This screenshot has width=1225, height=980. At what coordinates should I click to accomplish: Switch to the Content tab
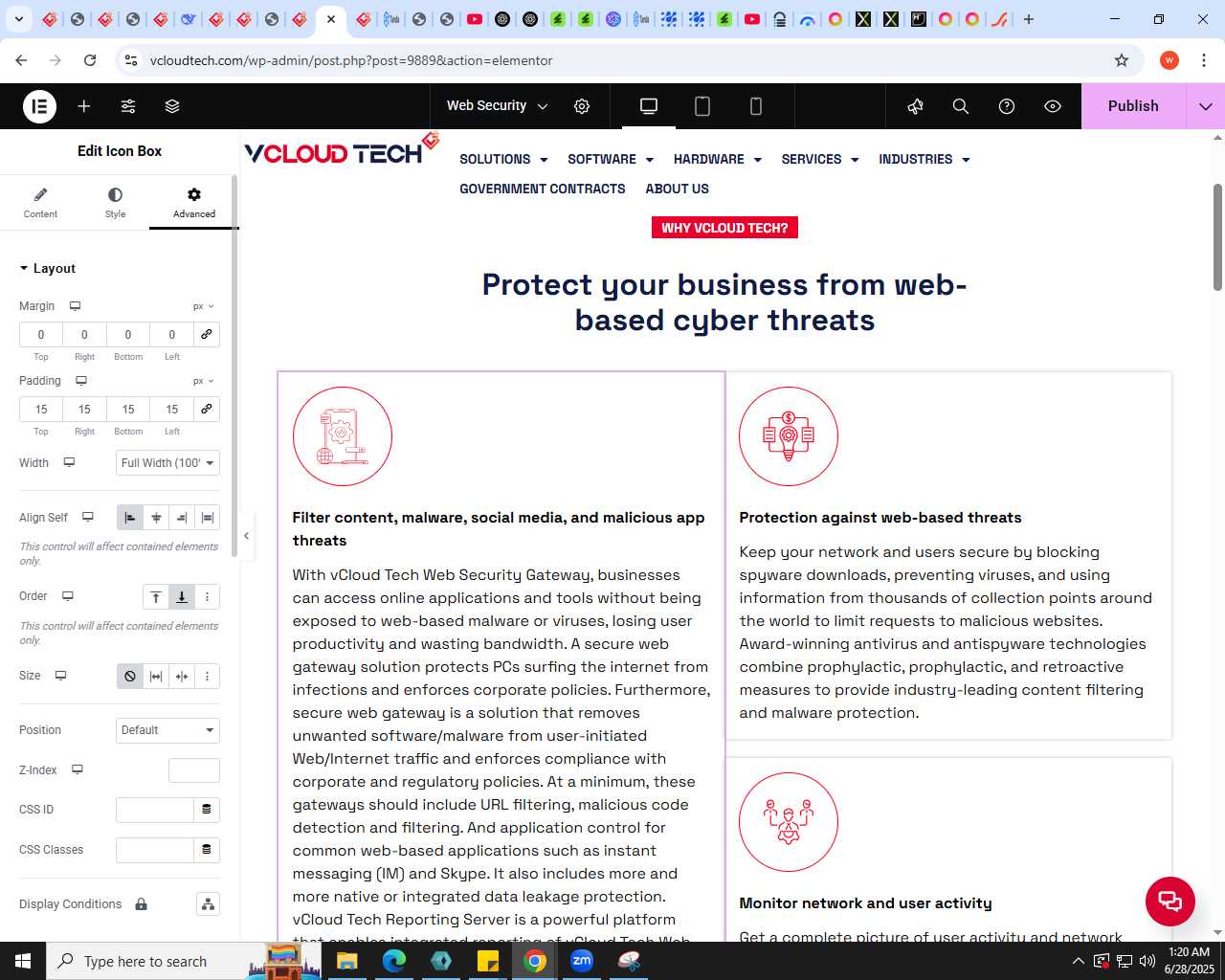pyautogui.click(x=40, y=203)
